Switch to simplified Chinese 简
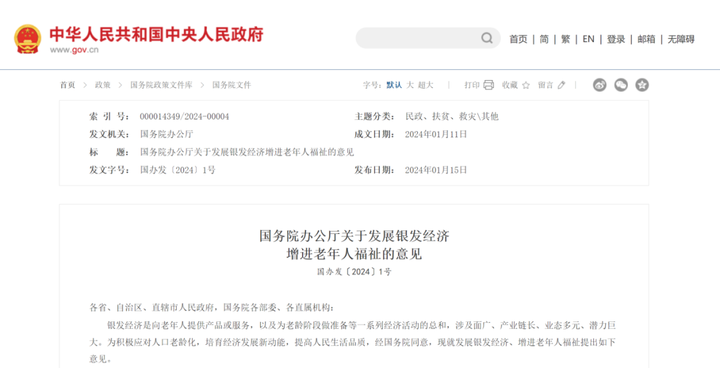 tap(544, 40)
